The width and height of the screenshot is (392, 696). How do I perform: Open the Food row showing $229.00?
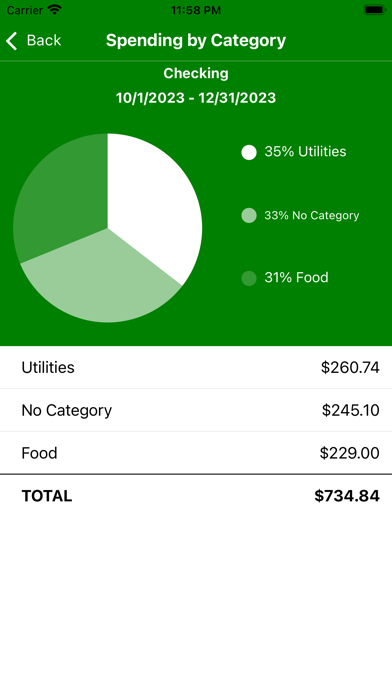tap(196, 453)
